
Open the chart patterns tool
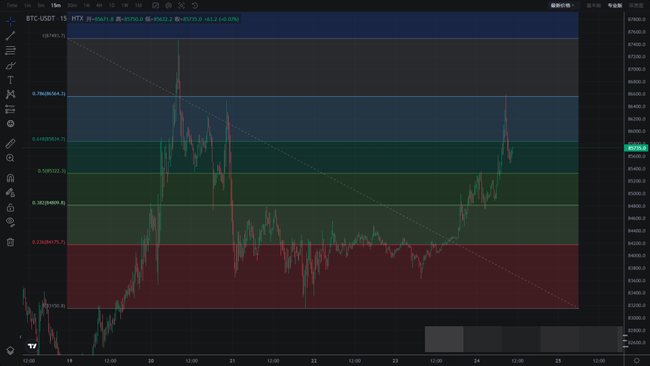coord(10,95)
